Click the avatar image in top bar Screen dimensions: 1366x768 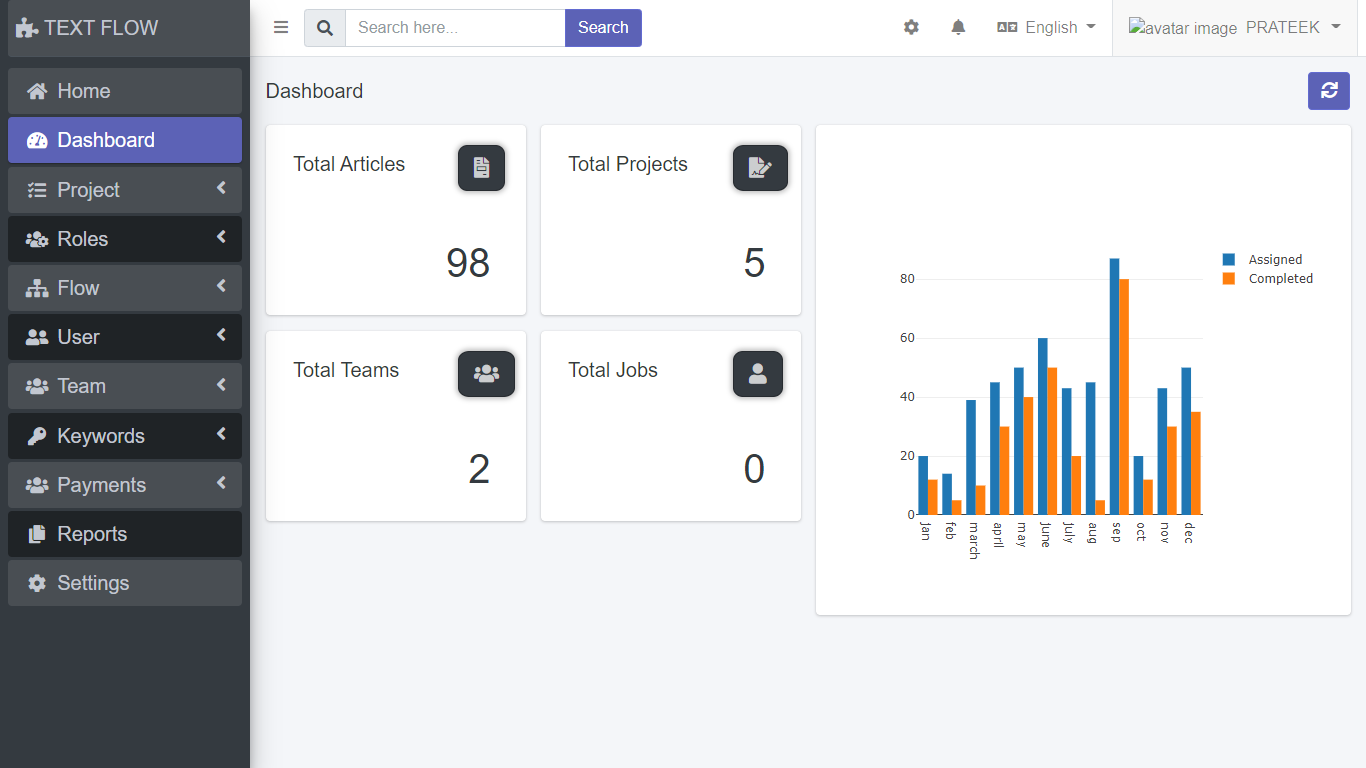click(1183, 28)
